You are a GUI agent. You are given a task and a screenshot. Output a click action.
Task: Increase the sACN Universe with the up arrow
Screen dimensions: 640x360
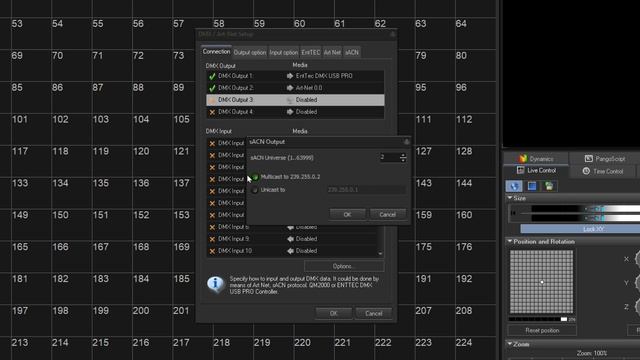[403, 155]
